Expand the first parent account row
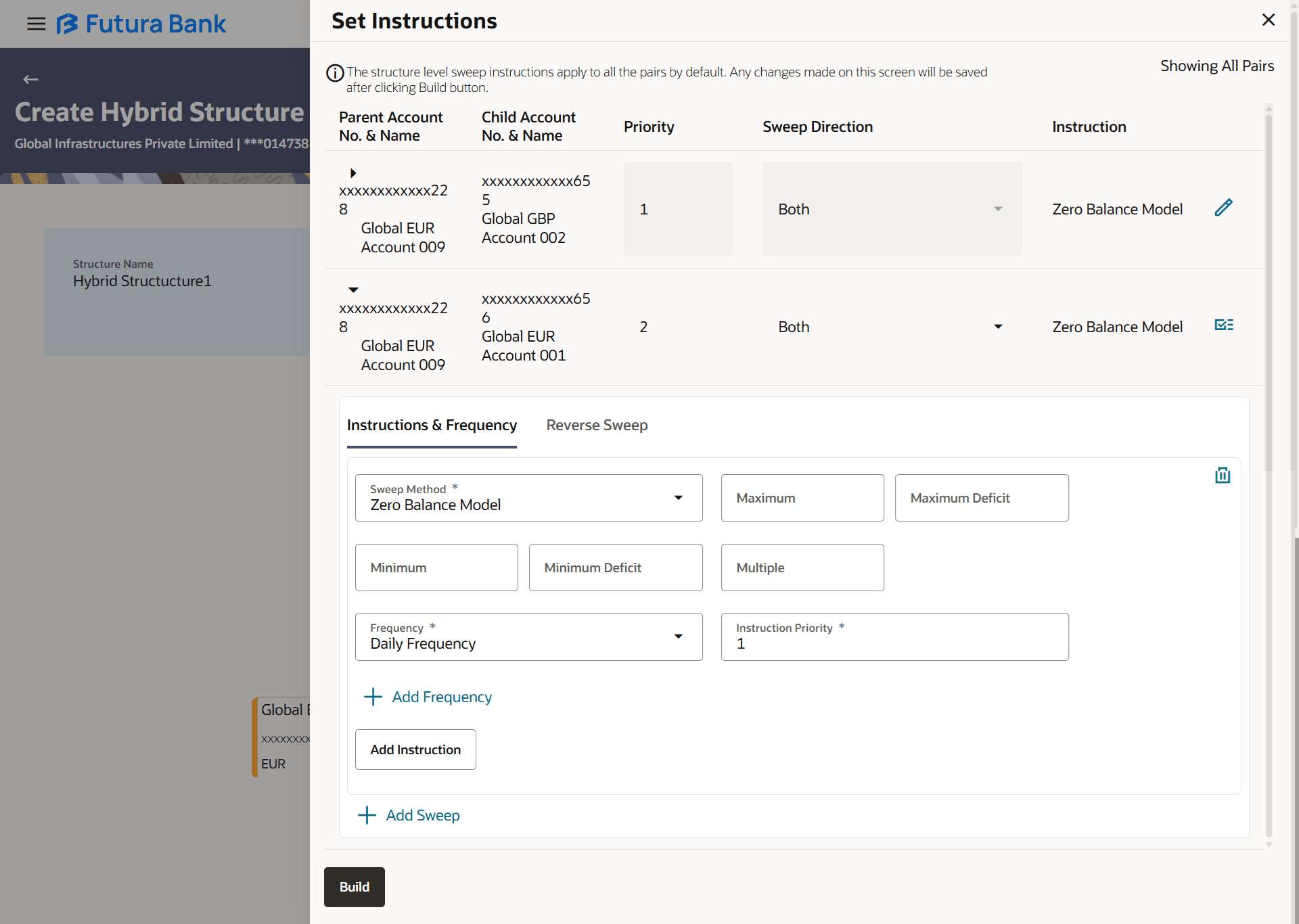Image resolution: width=1299 pixels, height=924 pixels. coord(353,173)
